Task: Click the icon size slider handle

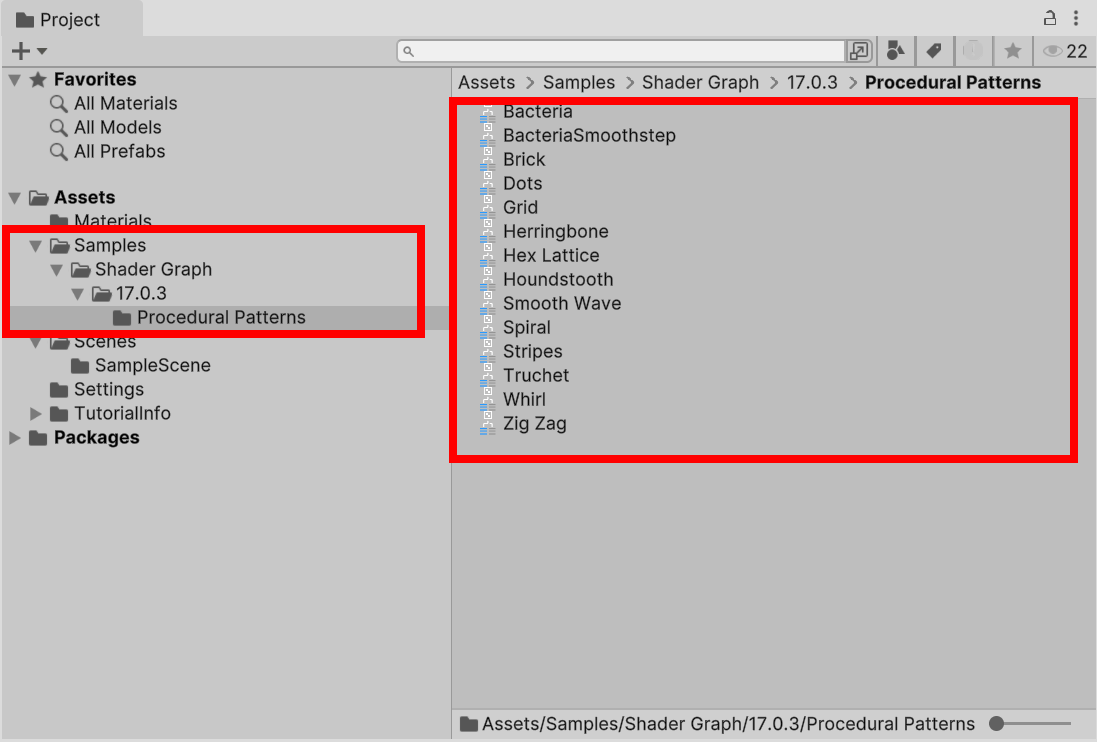Action: 997,724
